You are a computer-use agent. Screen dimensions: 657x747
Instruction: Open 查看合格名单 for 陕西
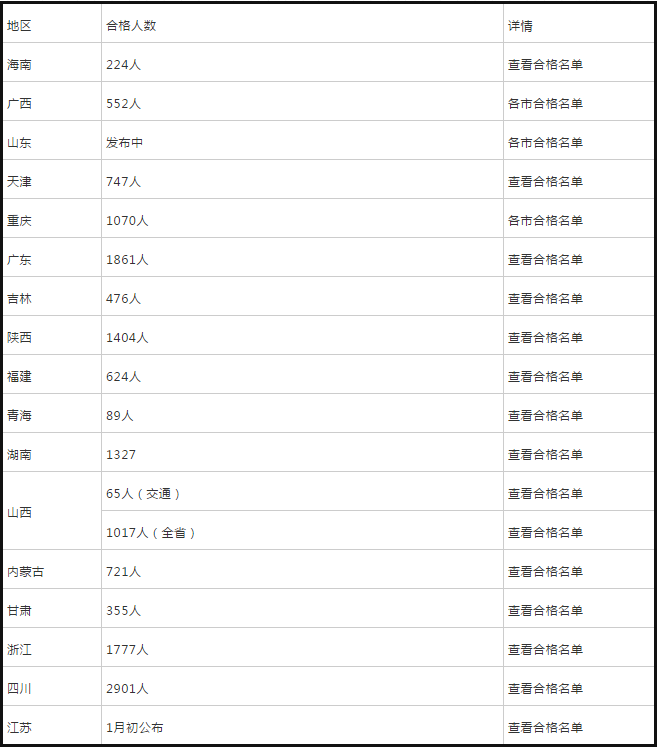coord(545,338)
